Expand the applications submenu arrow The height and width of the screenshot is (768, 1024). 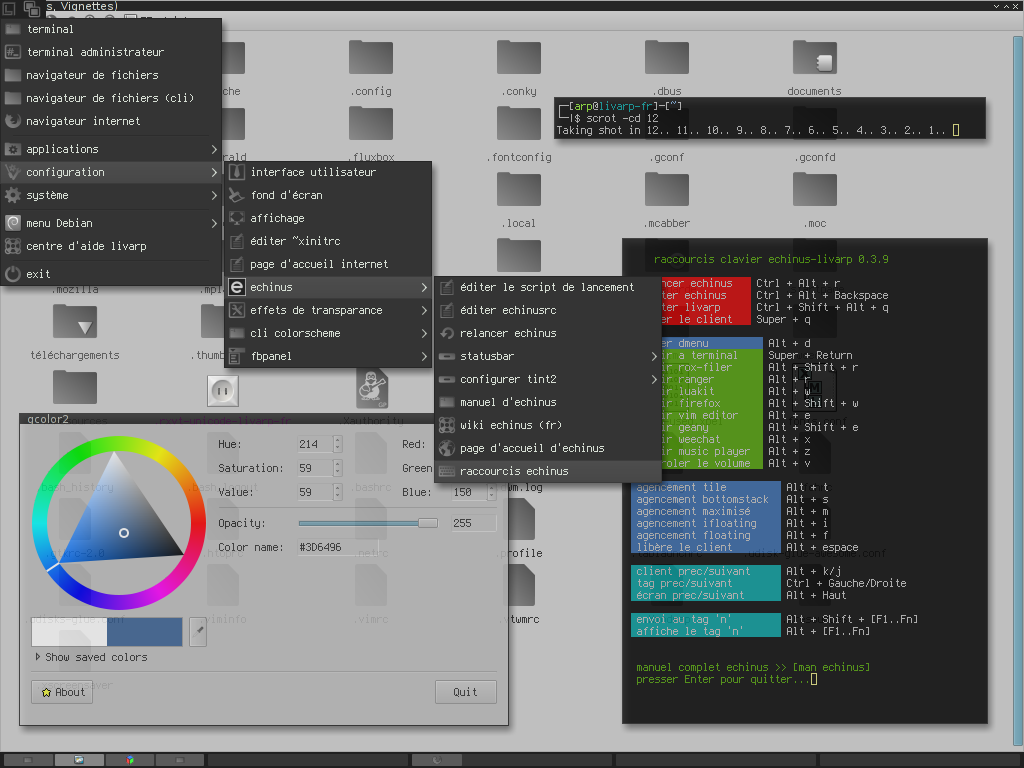click(214, 150)
